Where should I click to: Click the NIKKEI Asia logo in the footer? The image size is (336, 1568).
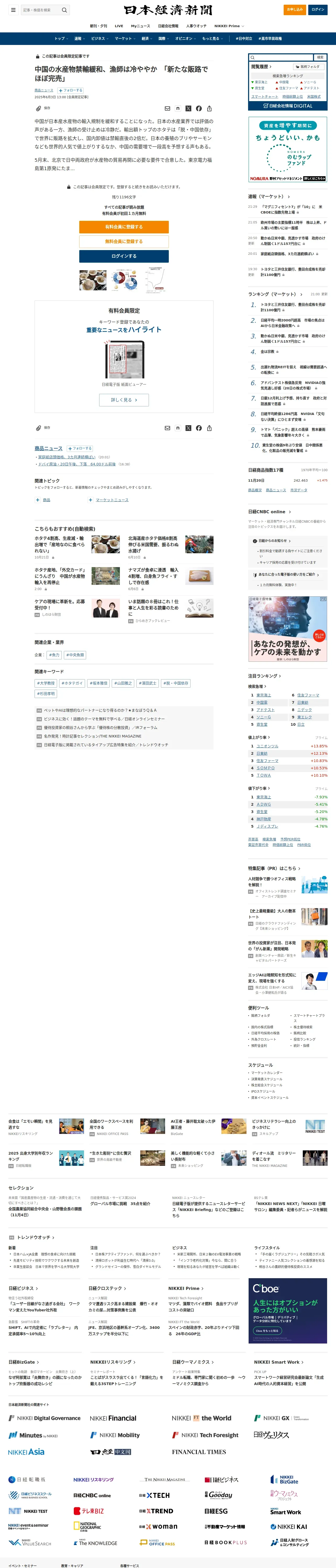coord(26,1452)
